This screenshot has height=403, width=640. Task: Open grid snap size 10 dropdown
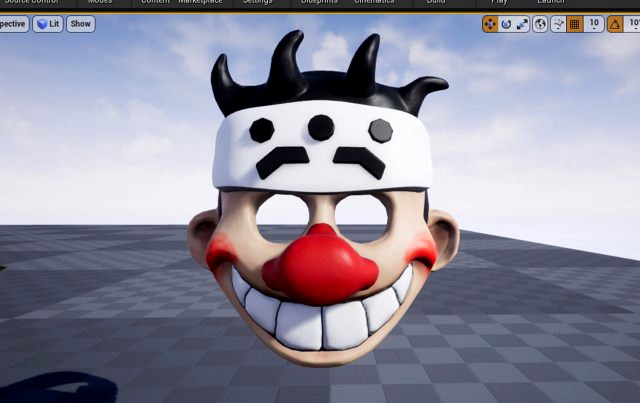coord(594,24)
